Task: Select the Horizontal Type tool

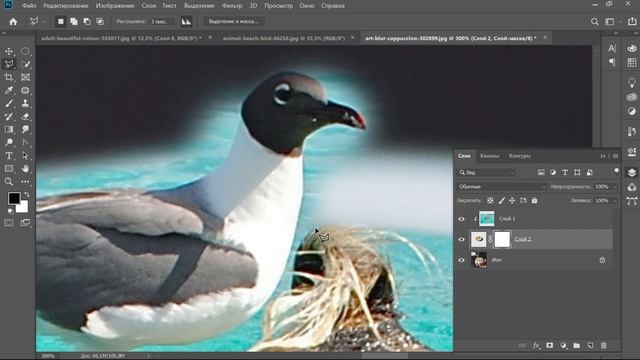Action: point(9,156)
